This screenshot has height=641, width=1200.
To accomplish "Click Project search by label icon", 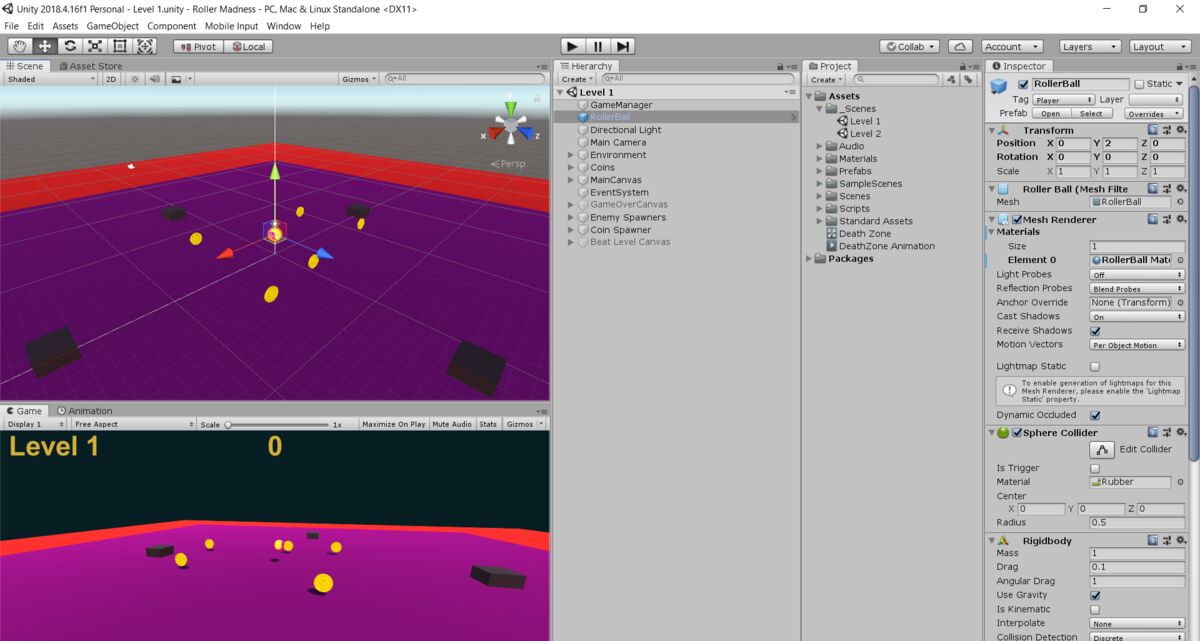I will point(967,79).
